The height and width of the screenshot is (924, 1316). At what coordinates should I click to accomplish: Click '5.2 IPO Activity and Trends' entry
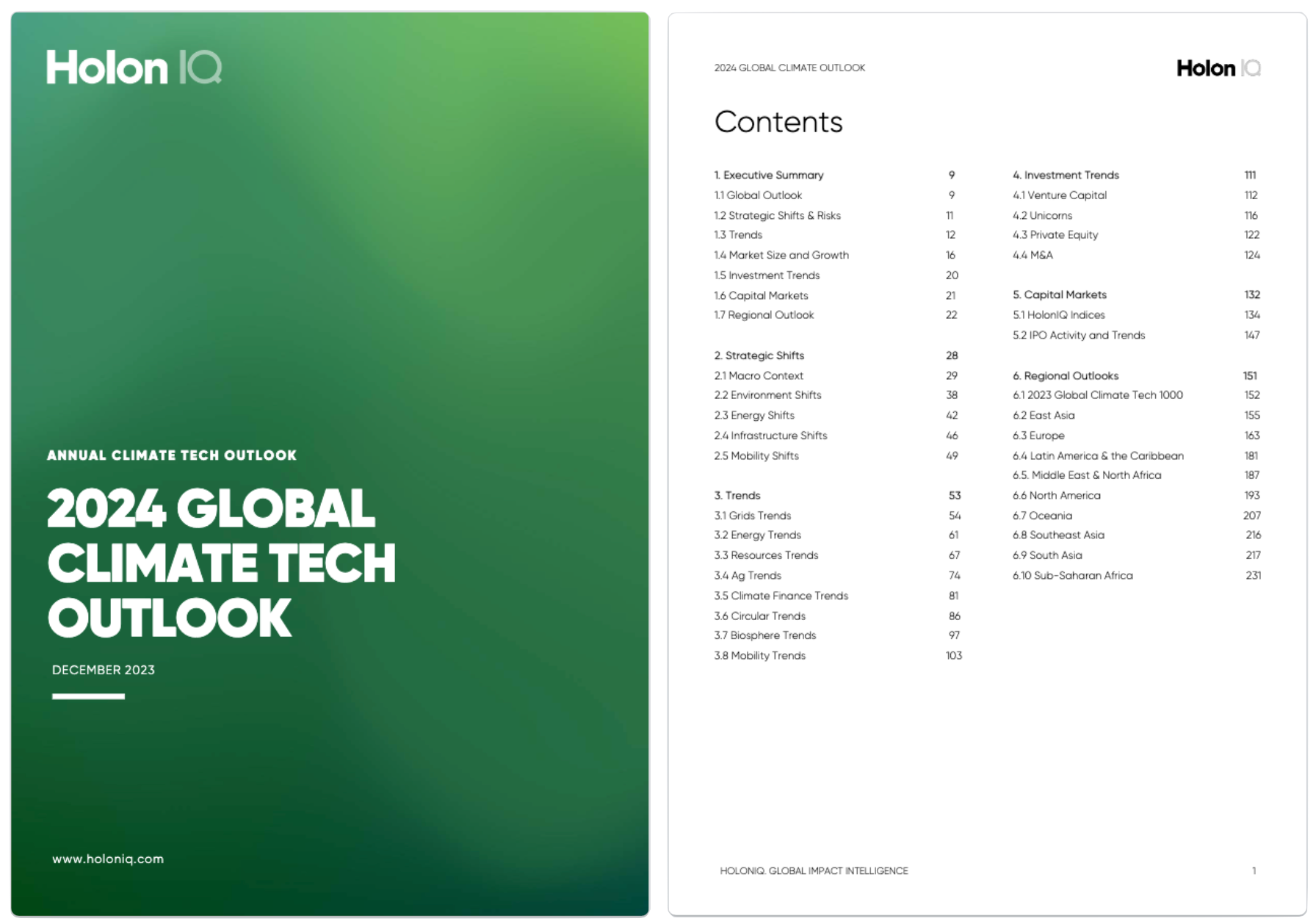click(1079, 336)
